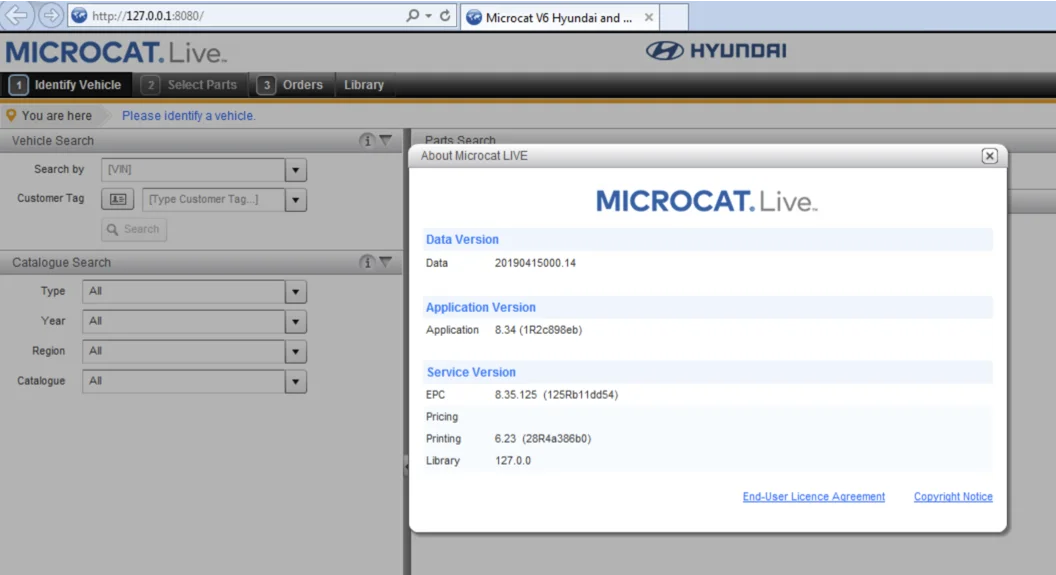Screen dimensions: 1056x575
Task: Click the vehicle Search button
Action: [x=134, y=230]
